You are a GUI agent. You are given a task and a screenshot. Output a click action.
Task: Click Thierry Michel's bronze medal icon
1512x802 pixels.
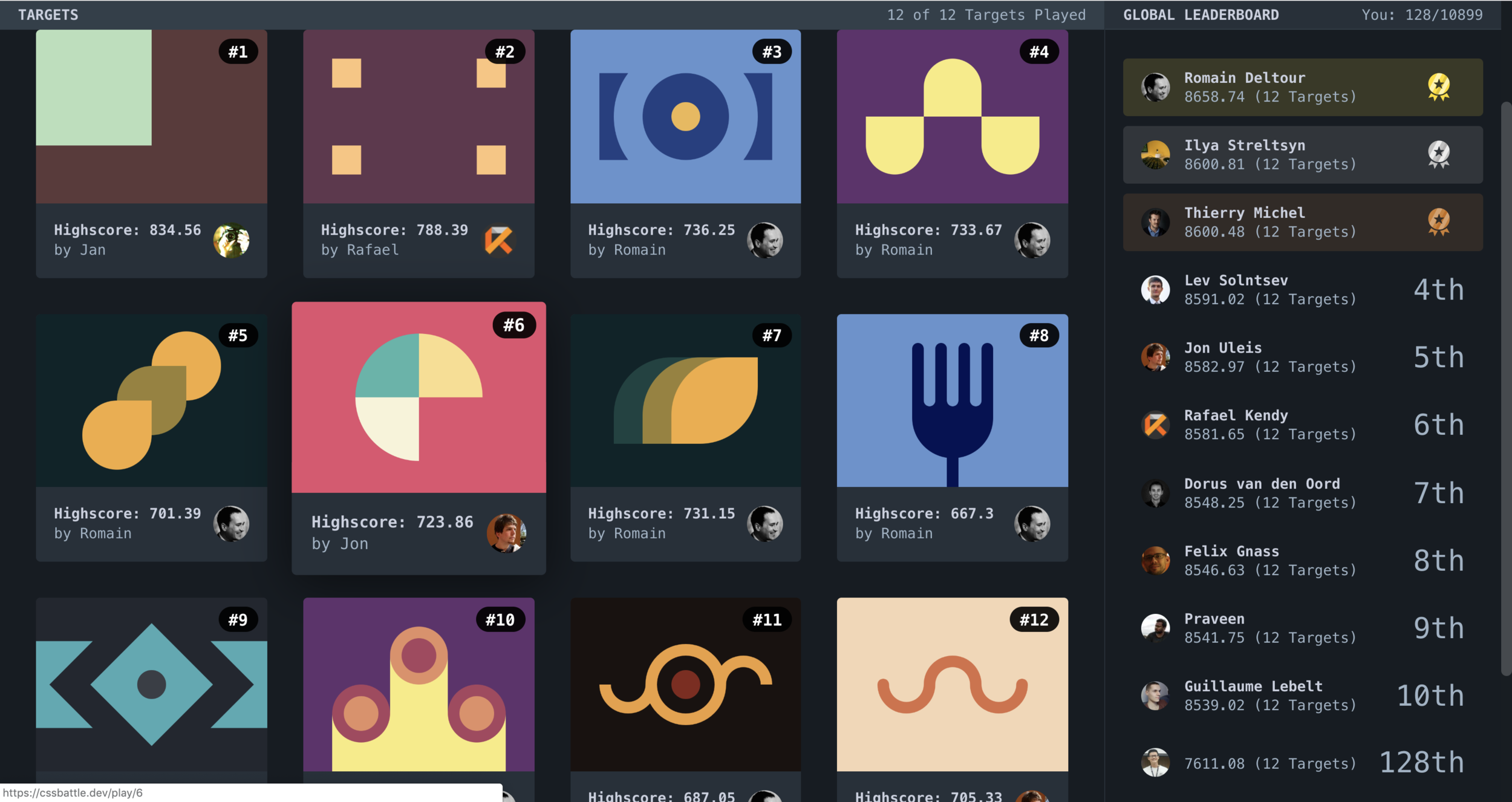click(1438, 221)
